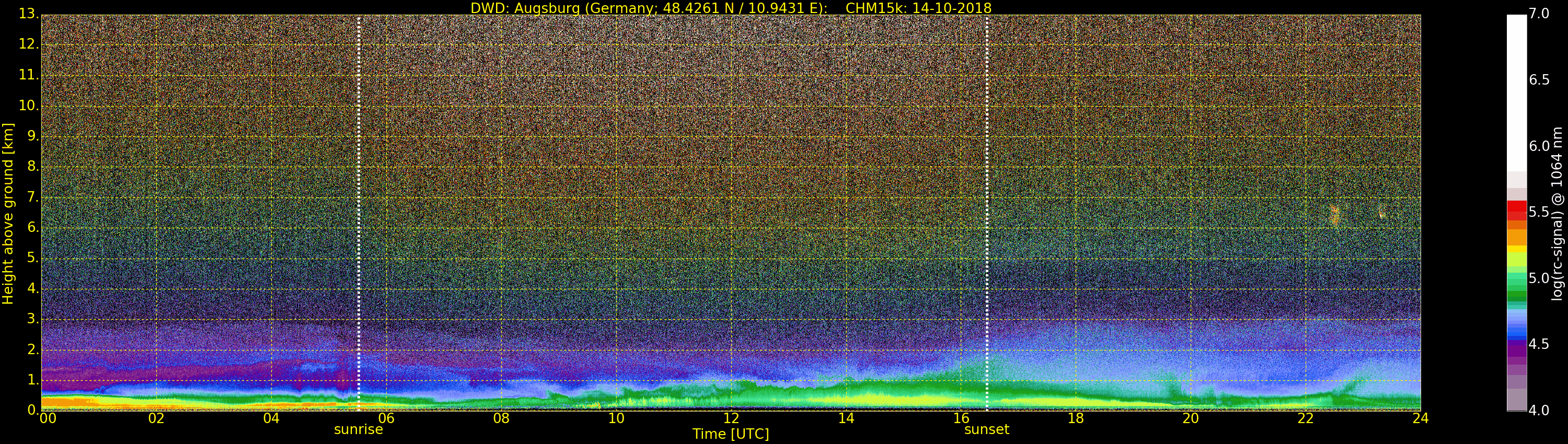Click the colorbar value '4.5'
The width and height of the screenshot is (1568, 444).
1539,344
